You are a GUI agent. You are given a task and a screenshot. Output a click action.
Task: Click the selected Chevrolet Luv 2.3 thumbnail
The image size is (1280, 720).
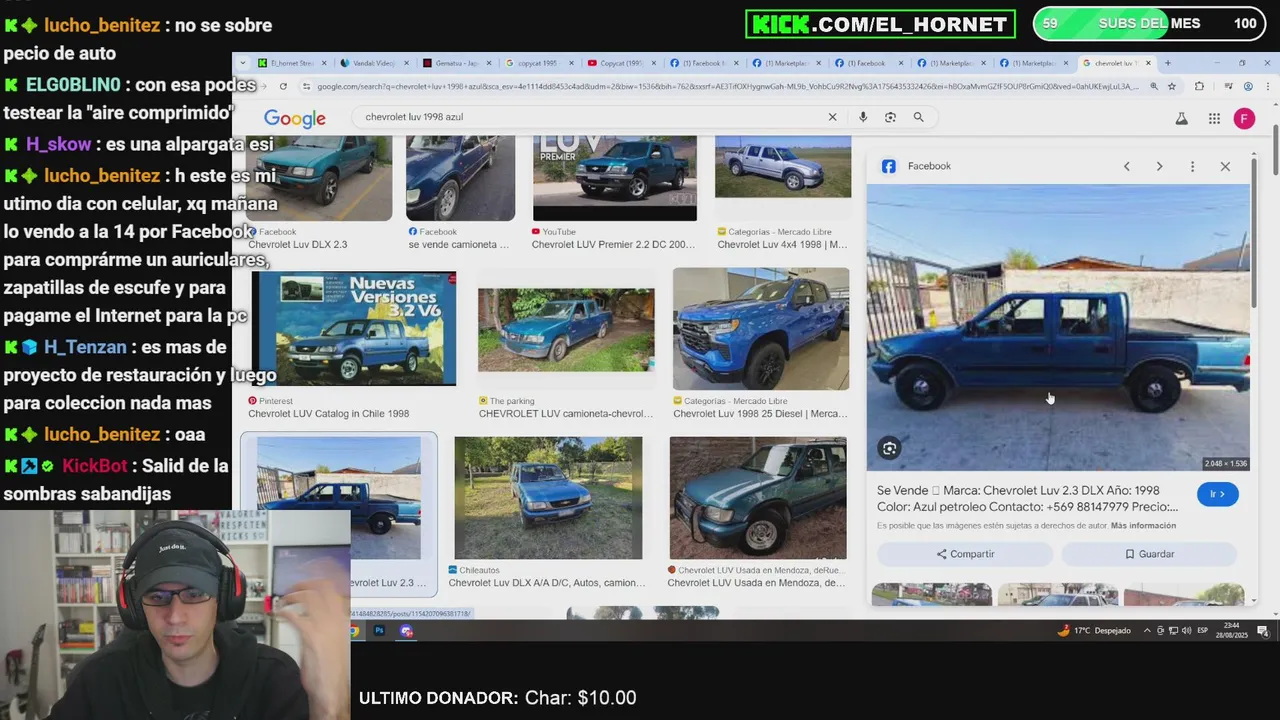click(x=338, y=498)
